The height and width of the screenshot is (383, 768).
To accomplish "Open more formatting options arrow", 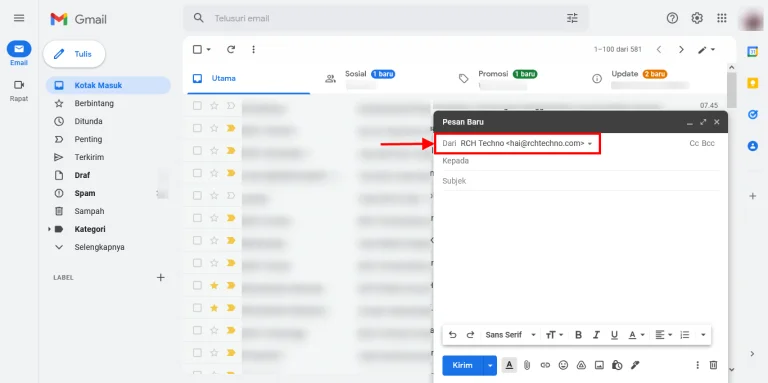I will (703, 335).
